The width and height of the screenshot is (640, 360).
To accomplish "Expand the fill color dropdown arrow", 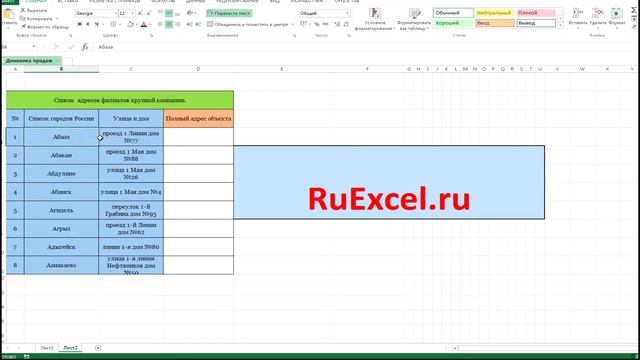I will pos(137,24).
